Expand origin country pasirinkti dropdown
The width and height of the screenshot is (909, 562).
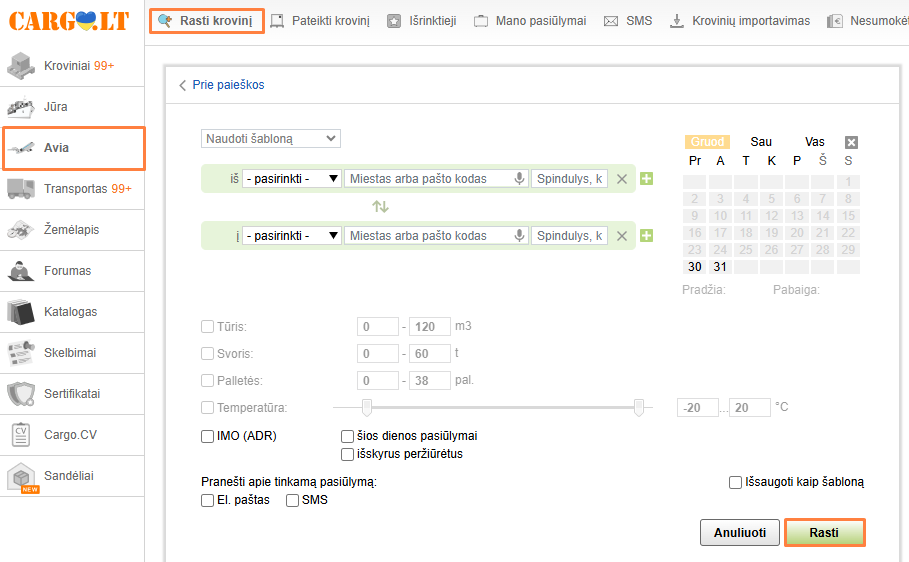click(292, 179)
